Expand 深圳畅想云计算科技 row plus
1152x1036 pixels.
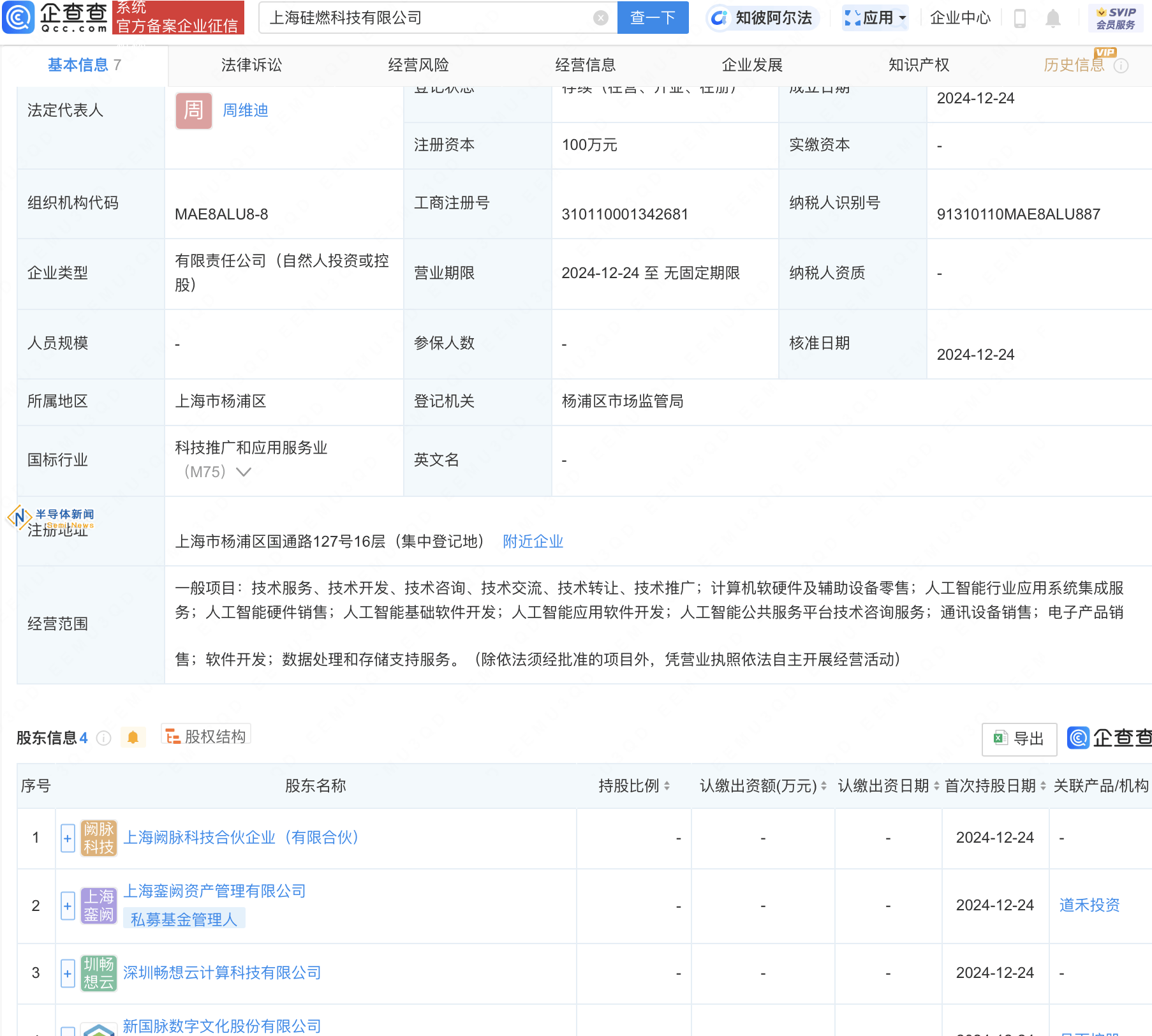(68, 973)
